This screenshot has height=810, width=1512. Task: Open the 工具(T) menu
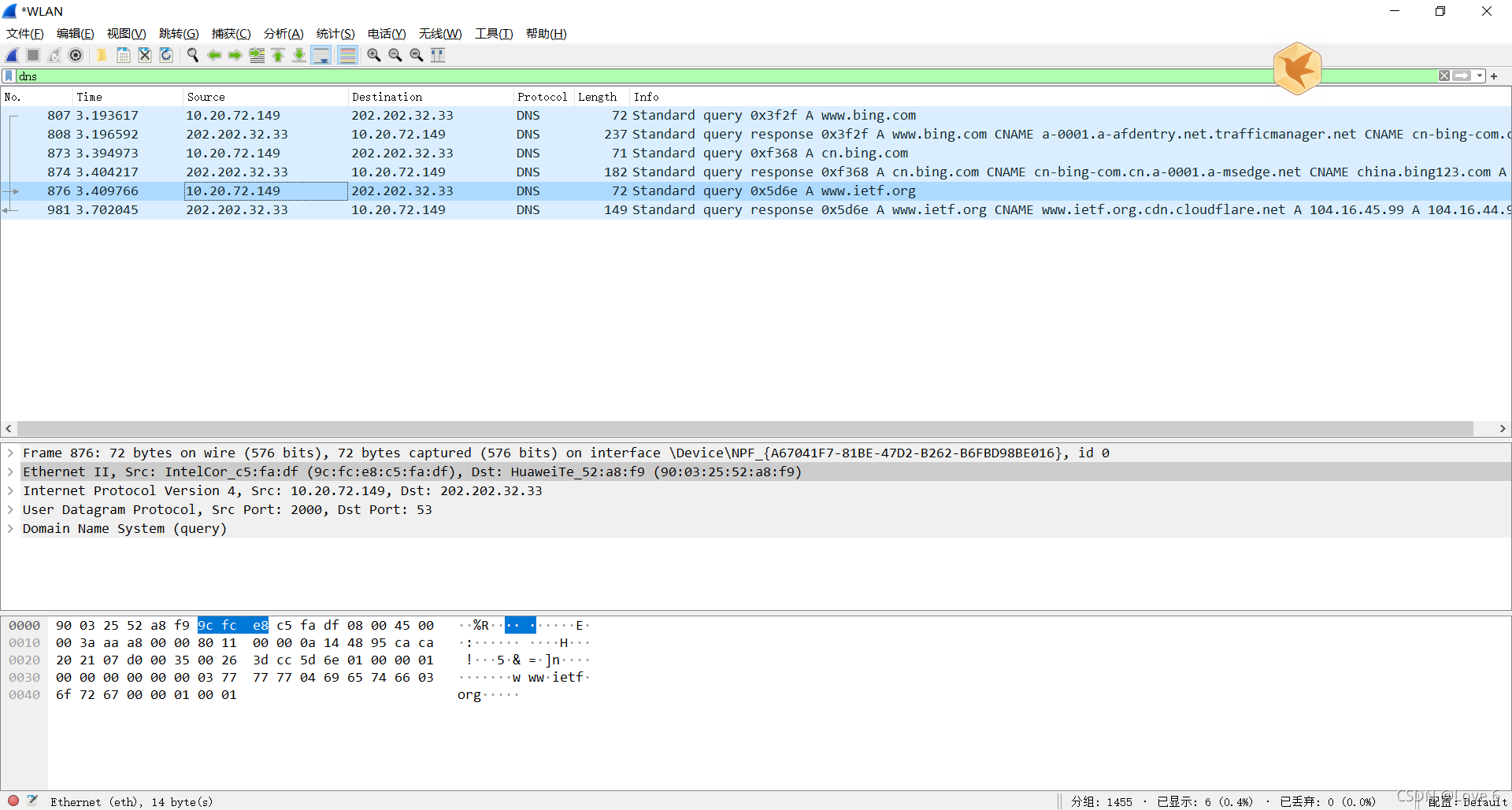coord(494,34)
